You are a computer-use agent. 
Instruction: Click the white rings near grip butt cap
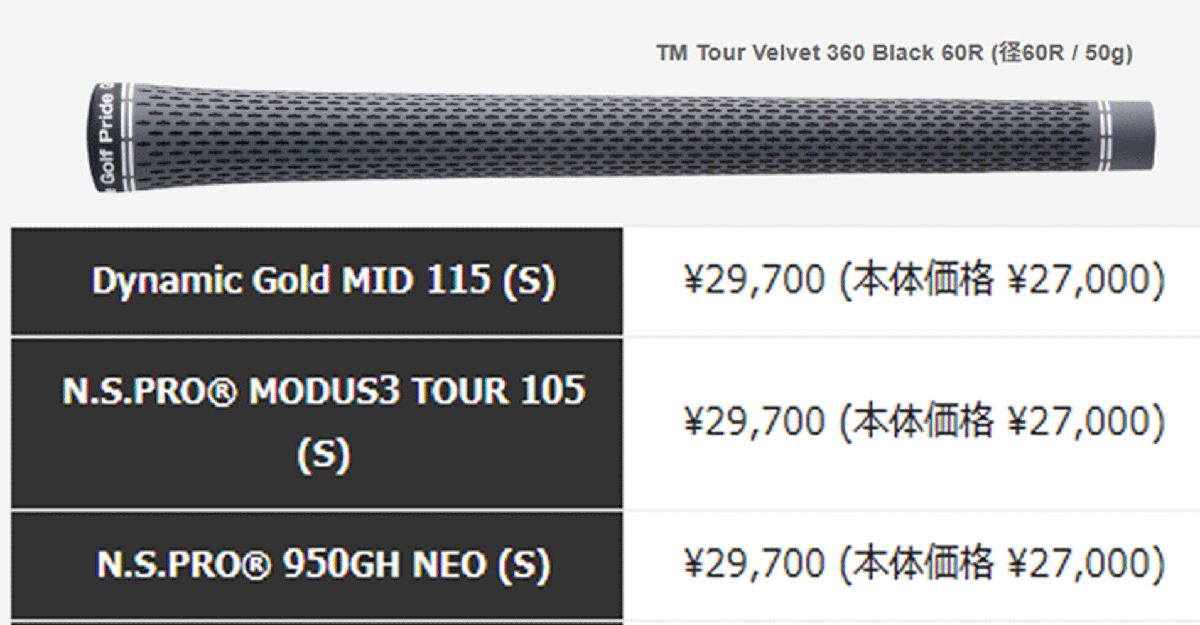124,136
